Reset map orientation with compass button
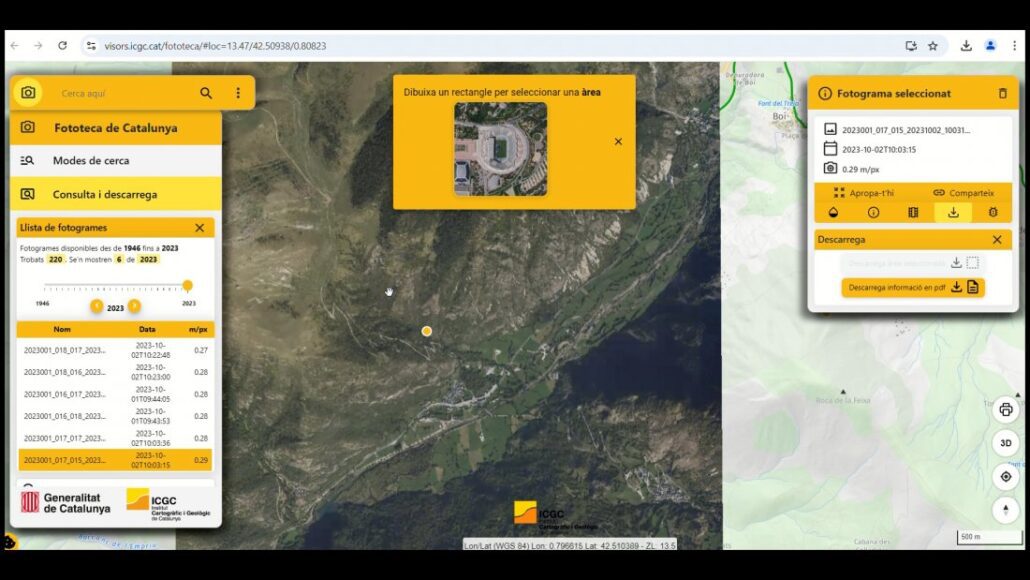This screenshot has width=1030, height=580. point(1006,510)
